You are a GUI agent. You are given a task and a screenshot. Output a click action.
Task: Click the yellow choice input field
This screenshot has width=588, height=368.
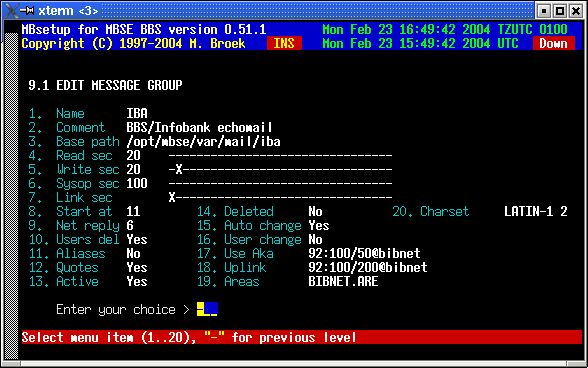point(207,309)
